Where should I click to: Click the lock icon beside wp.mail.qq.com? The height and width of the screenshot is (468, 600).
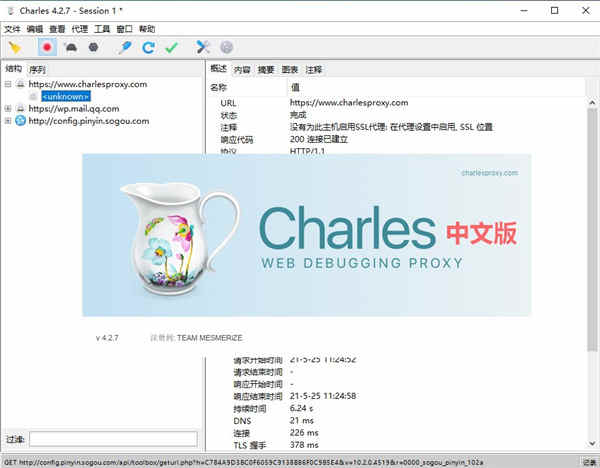(x=20, y=109)
